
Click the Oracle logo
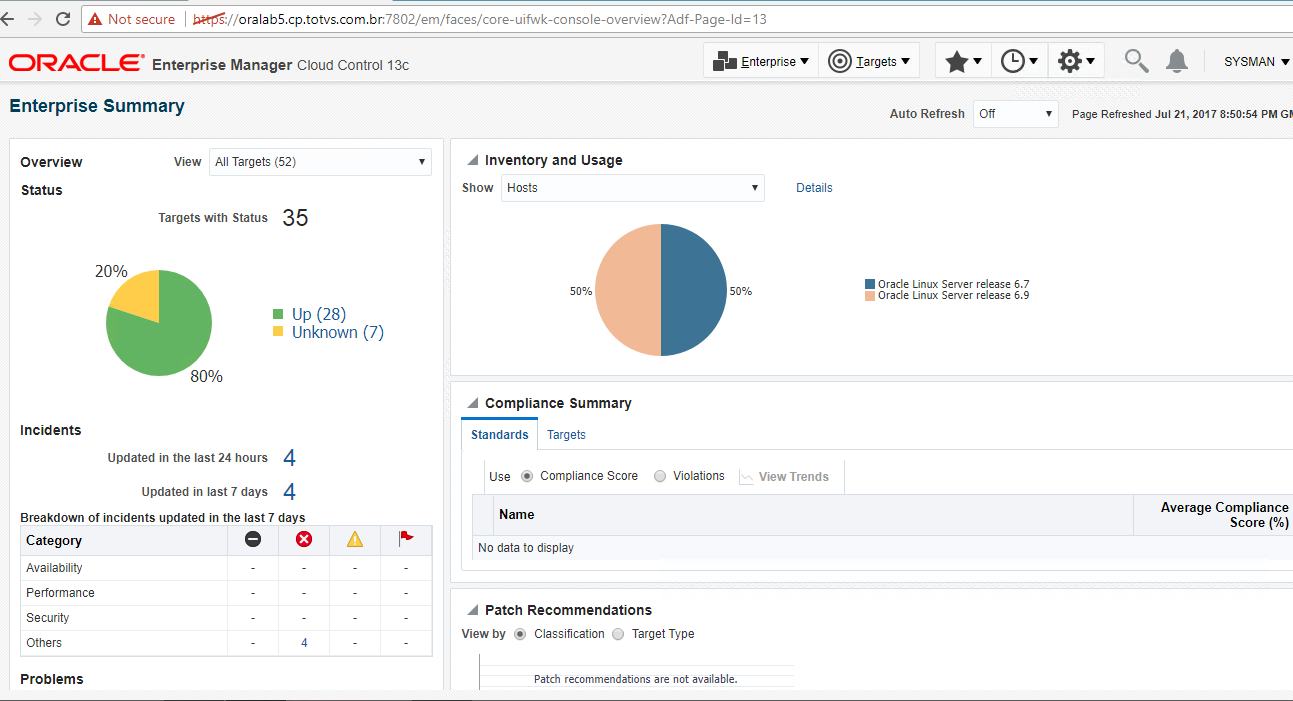pyautogui.click(x=75, y=62)
